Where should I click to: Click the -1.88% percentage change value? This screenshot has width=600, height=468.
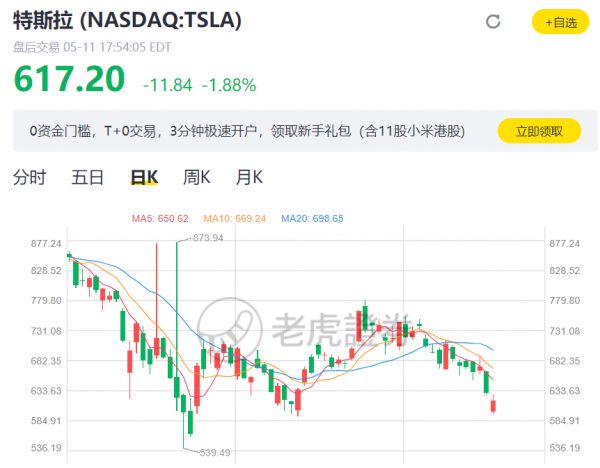228,84
